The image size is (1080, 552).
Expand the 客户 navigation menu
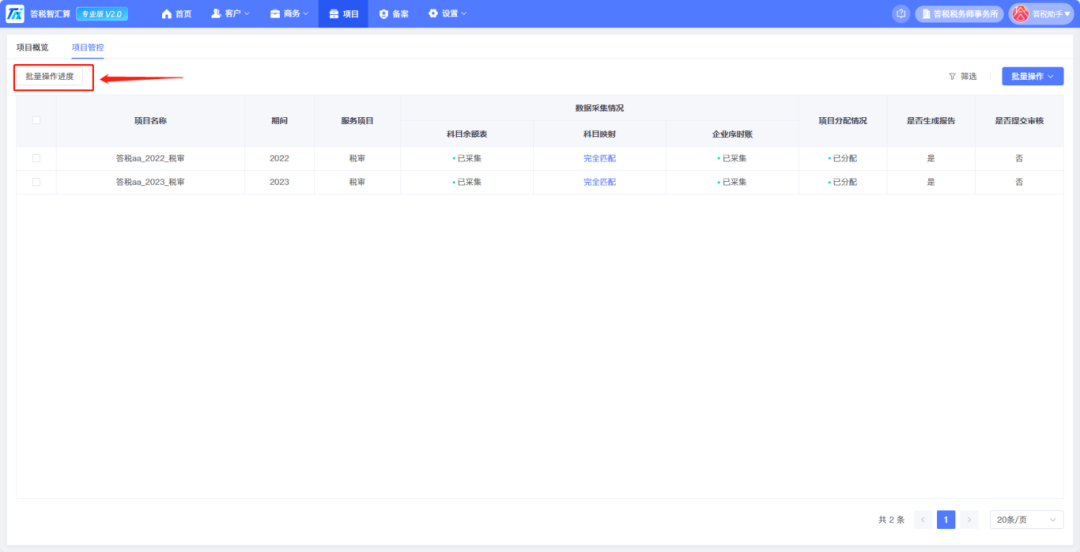(x=230, y=14)
